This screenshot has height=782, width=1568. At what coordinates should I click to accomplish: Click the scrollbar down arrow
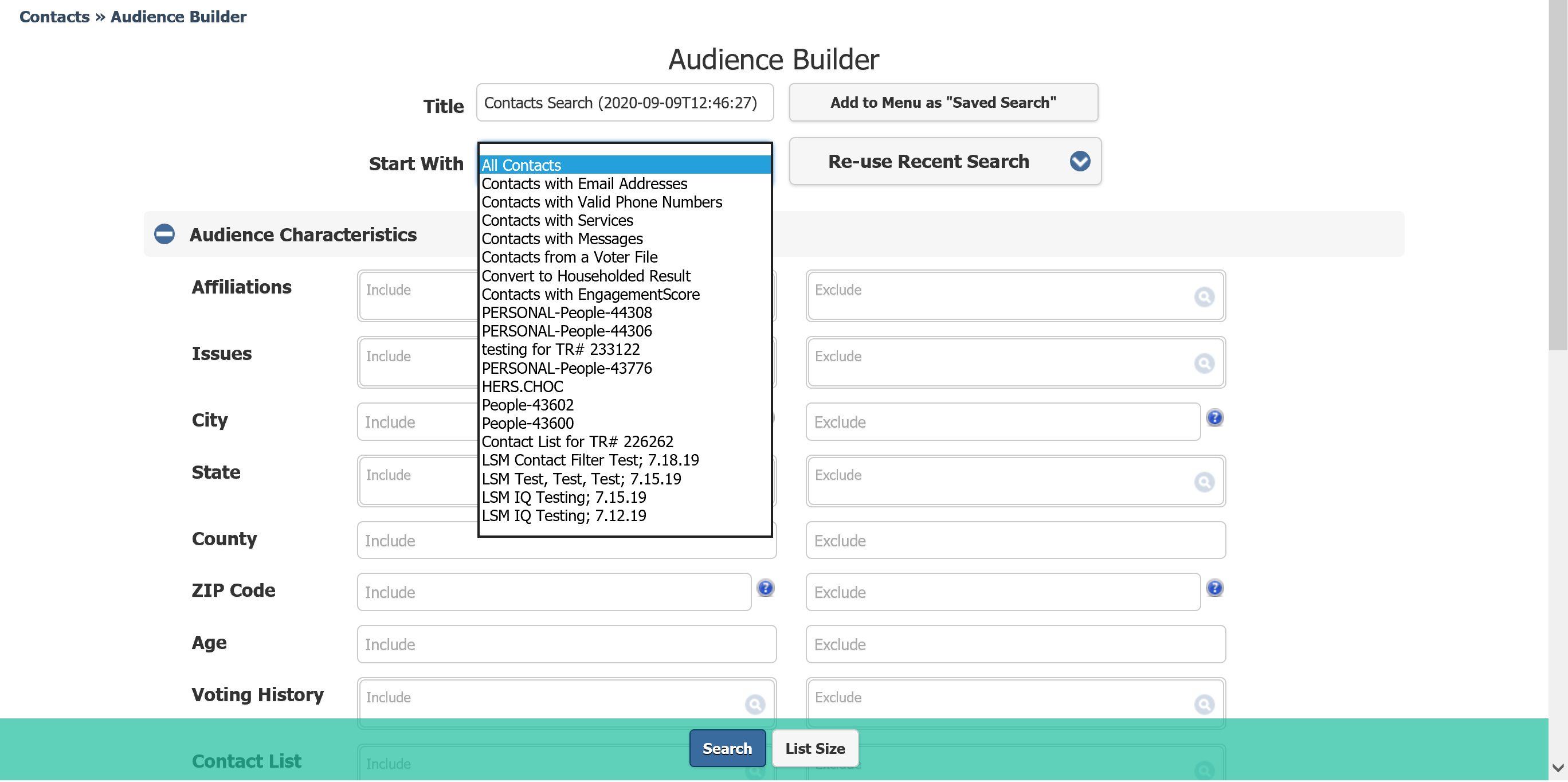[x=1558, y=769]
